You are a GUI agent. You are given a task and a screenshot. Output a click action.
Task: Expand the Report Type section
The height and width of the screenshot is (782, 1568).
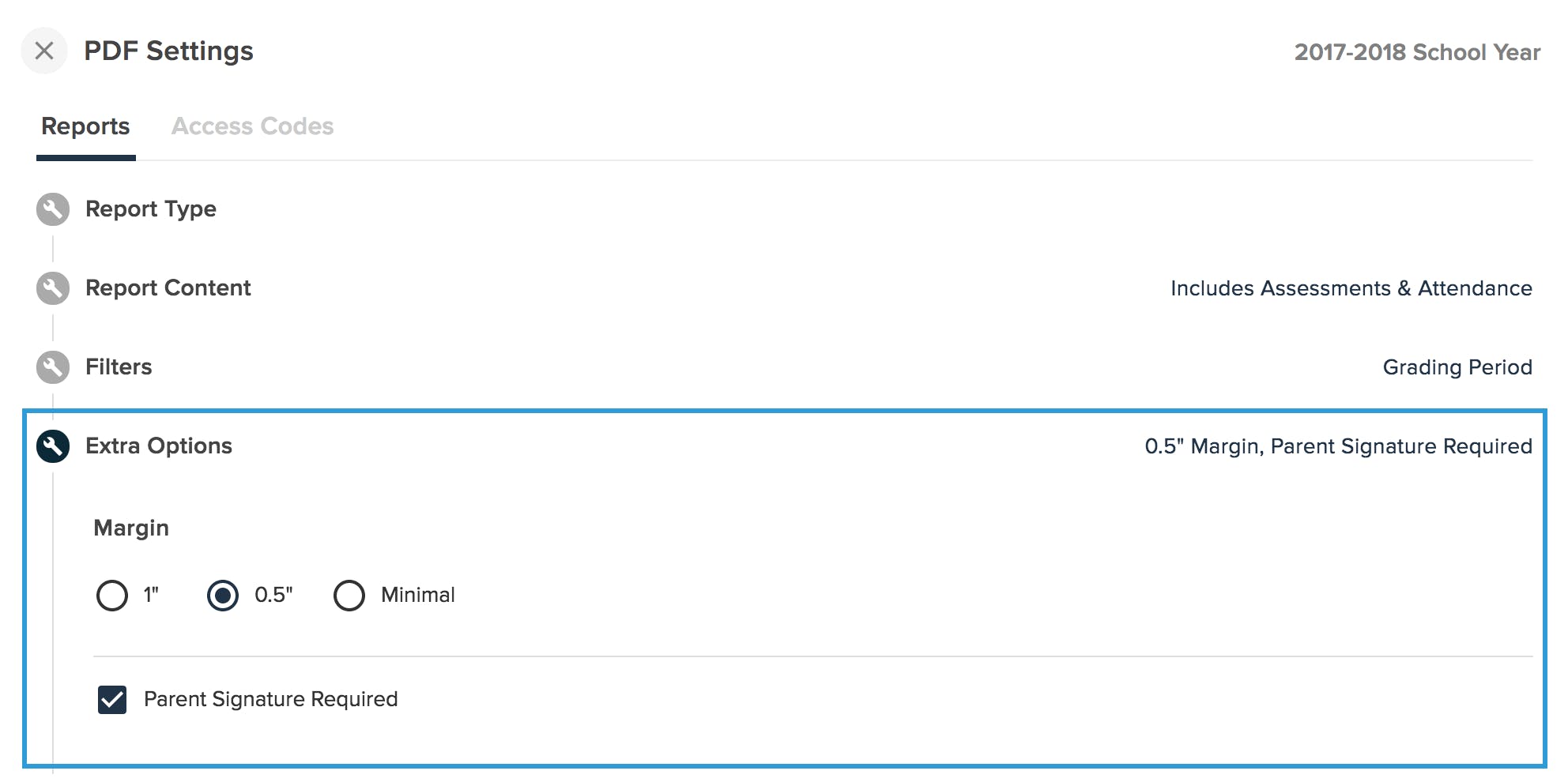click(151, 209)
